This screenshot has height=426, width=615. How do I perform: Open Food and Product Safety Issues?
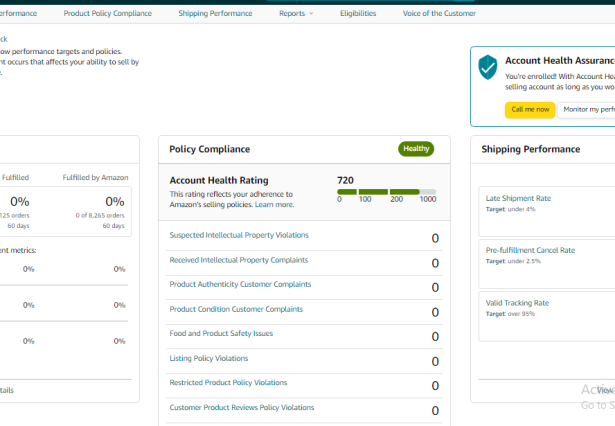pyautogui.click(x=221, y=333)
